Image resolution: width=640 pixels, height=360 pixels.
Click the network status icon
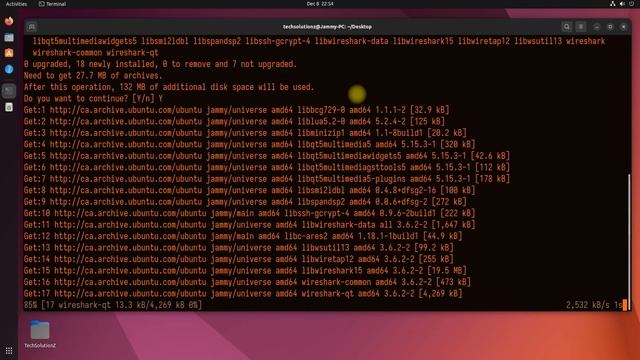[613, 4]
